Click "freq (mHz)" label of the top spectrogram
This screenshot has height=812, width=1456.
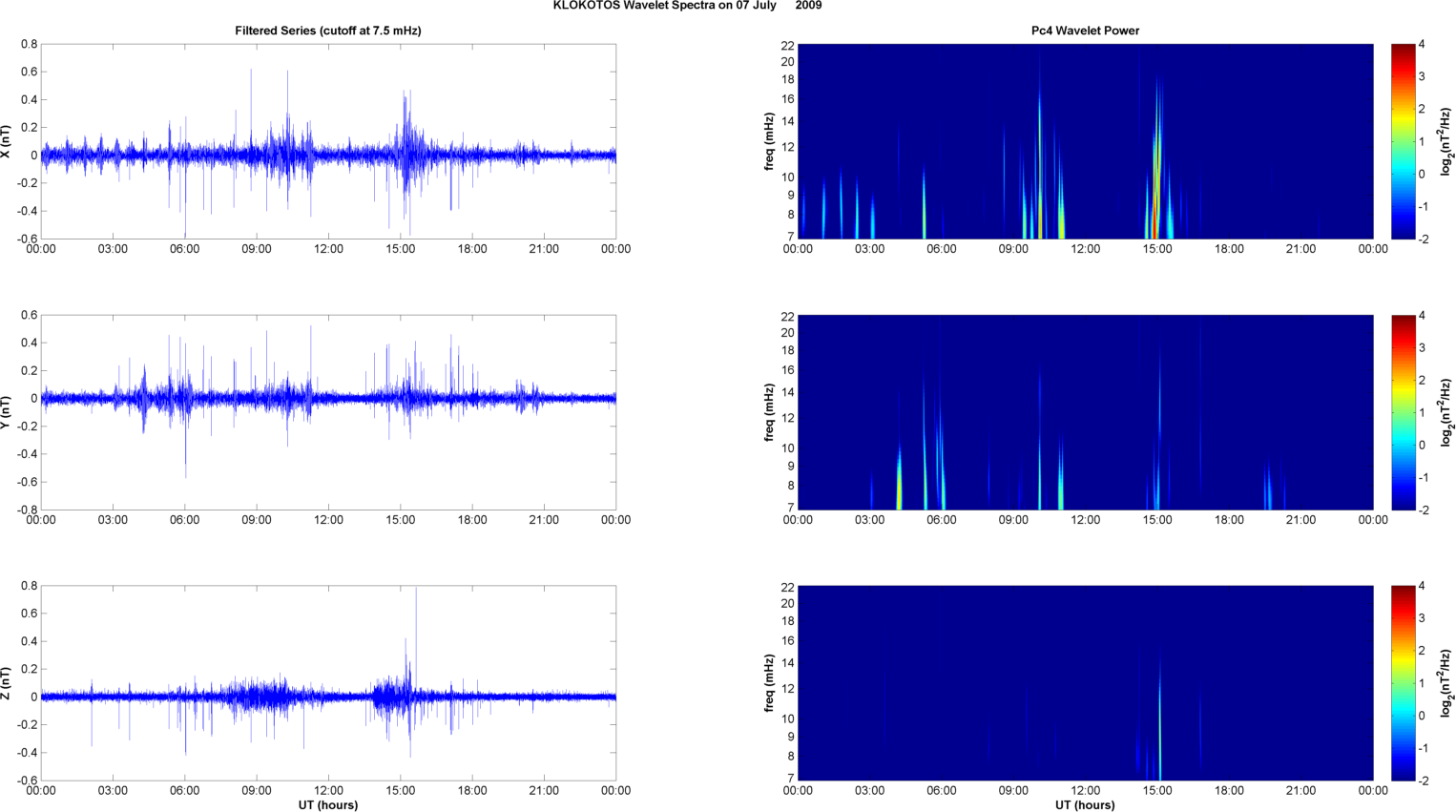[x=769, y=141]
